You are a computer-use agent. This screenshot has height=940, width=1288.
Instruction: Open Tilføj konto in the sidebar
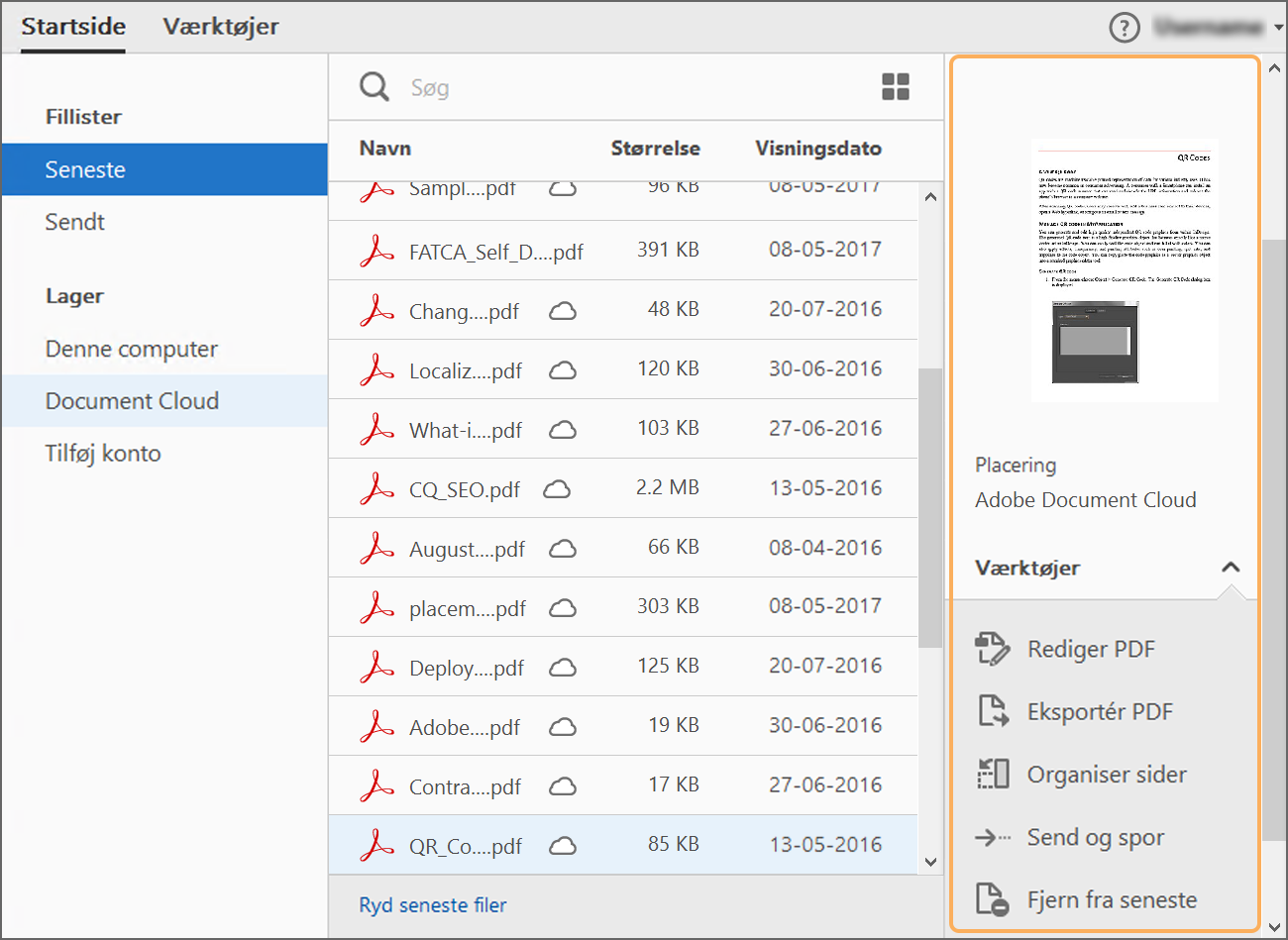pos(103,454)
